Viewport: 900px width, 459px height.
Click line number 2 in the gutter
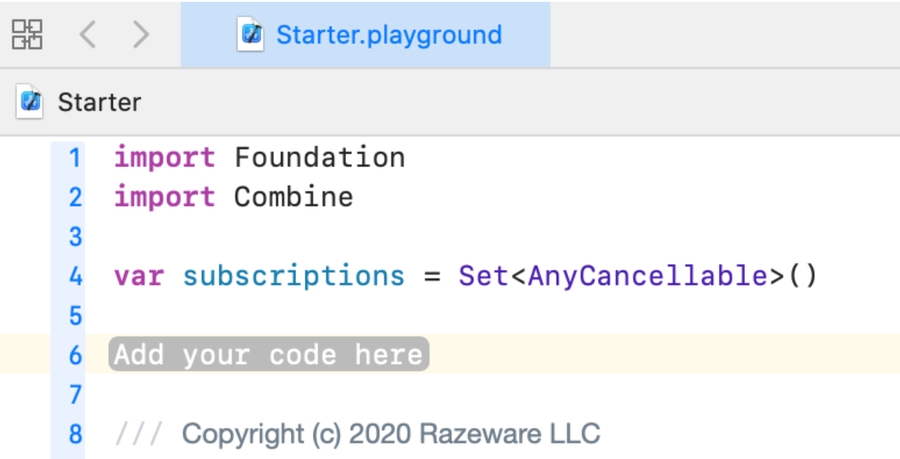point(75,197)
